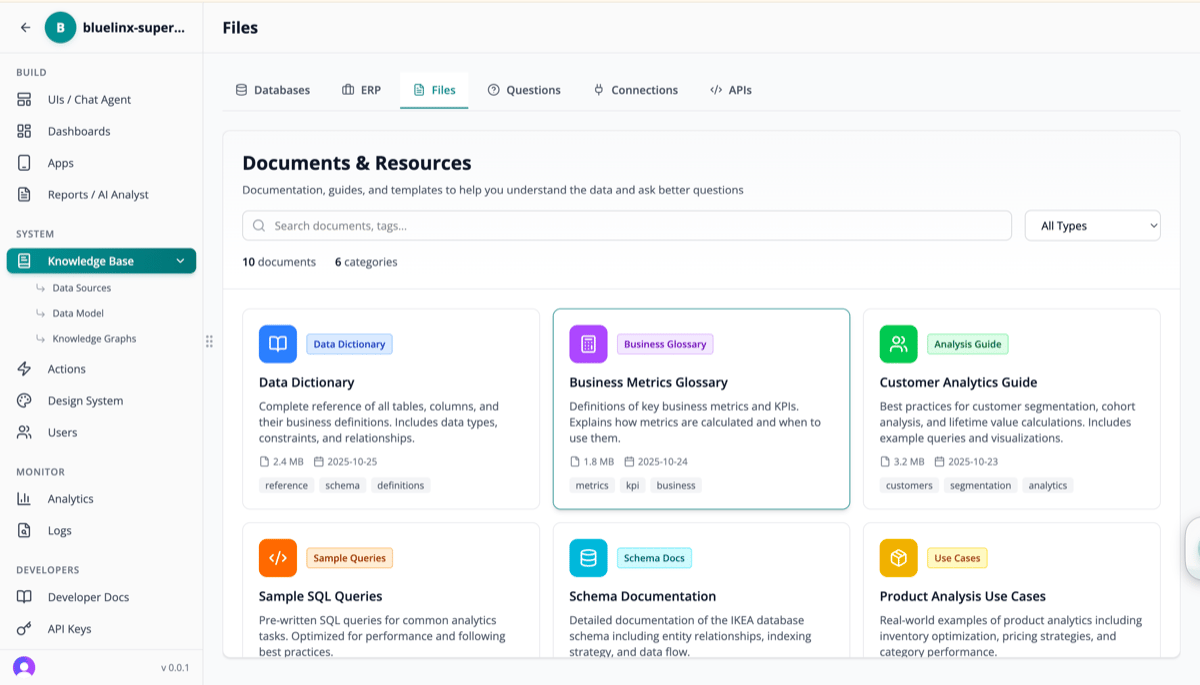Select Data Model sub-item
The image size is (1200, 685).
pos(78,313)
